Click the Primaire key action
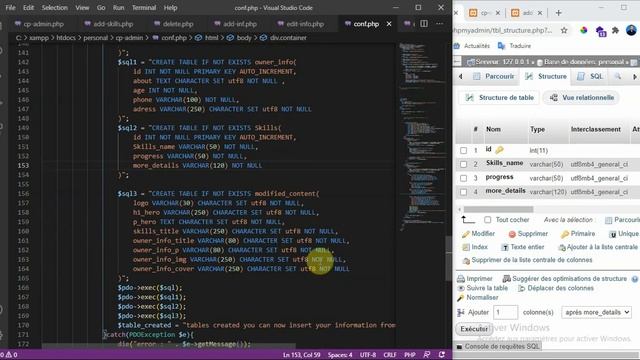The width and height of the screenshot is (640, 360). (x=578, y=234)
